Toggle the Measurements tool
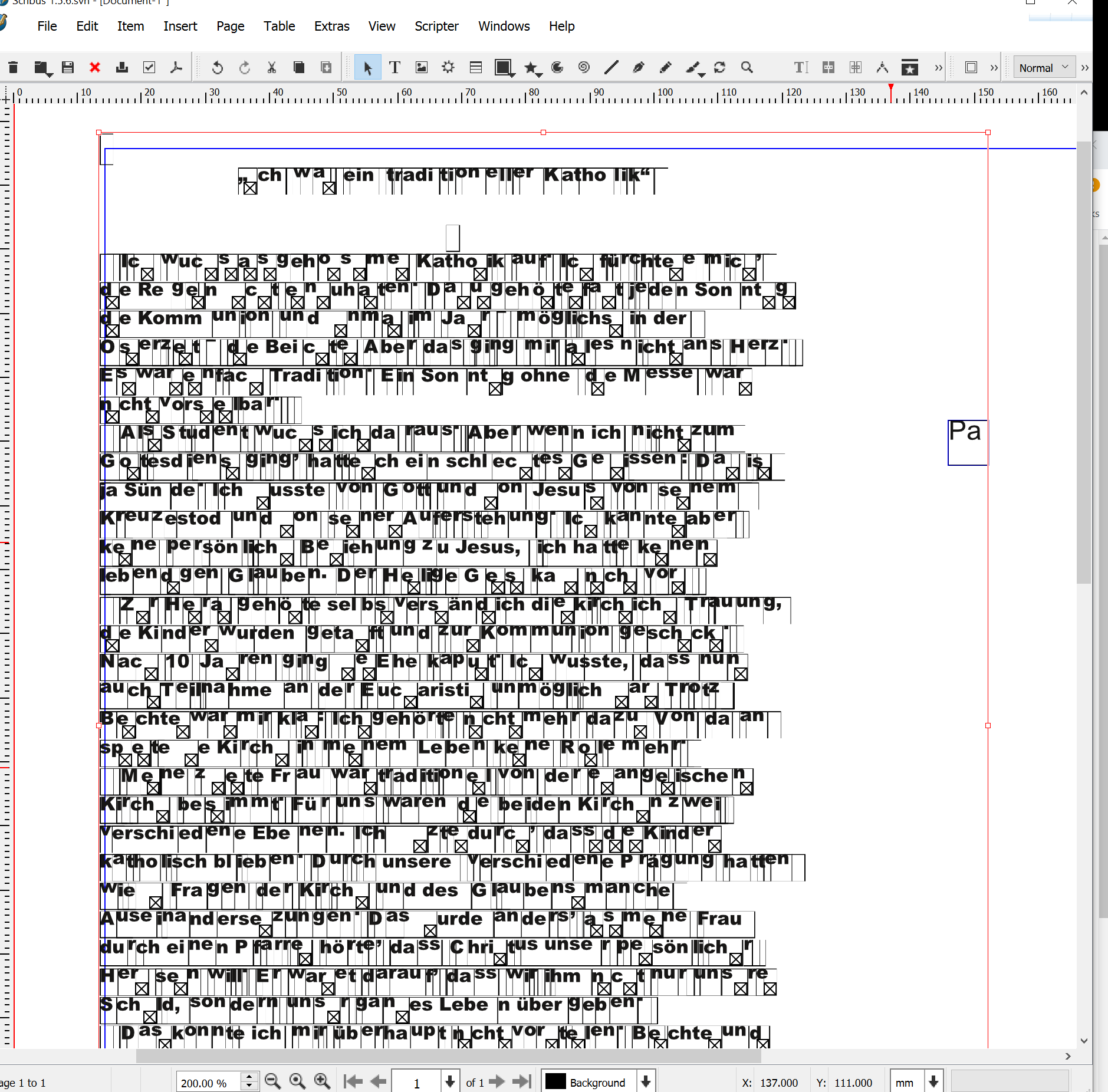The height and width of the screenshot is (1092, 1108). (x=882, y=68)
